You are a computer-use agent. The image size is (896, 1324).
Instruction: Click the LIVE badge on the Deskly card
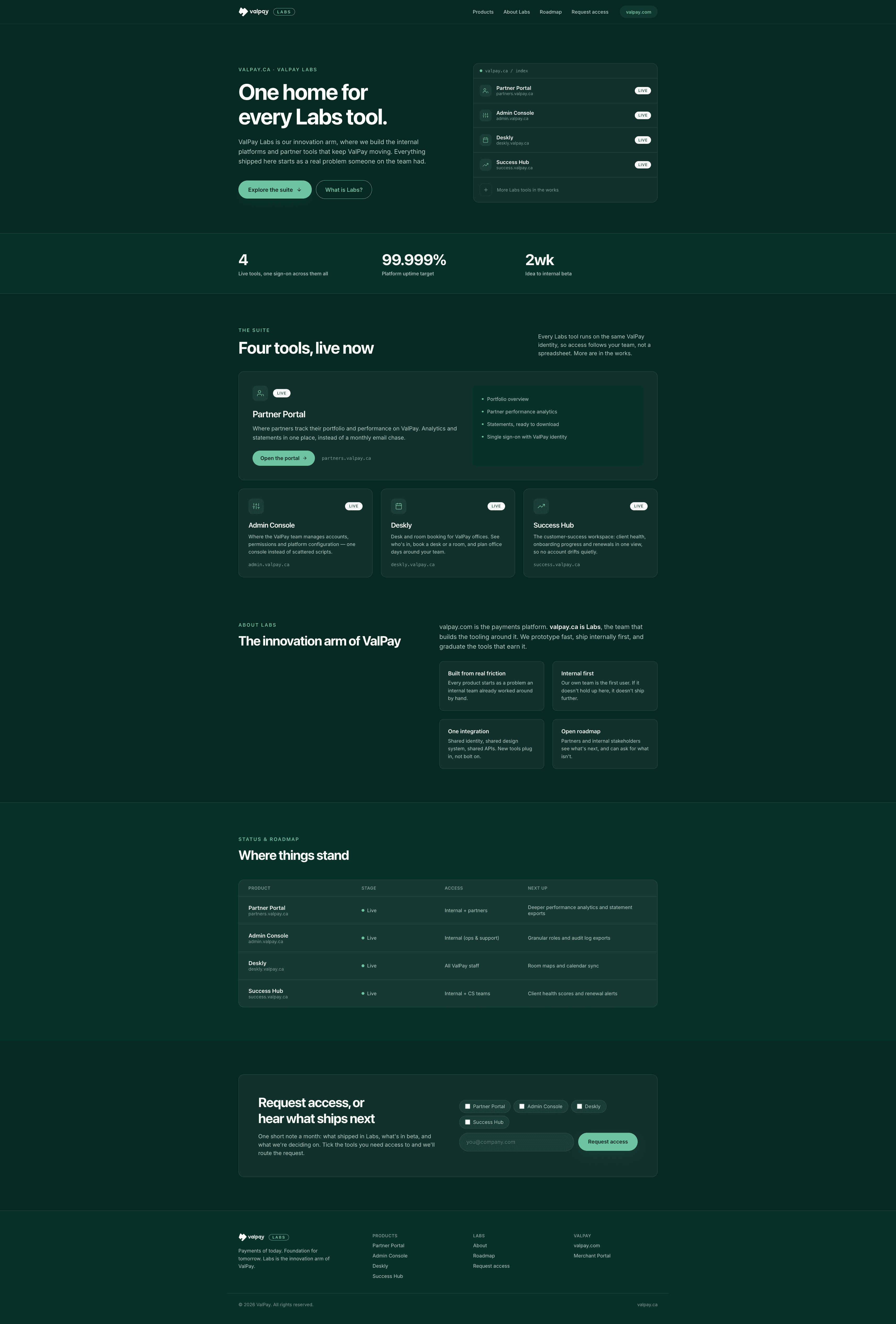tap(496, 506)
